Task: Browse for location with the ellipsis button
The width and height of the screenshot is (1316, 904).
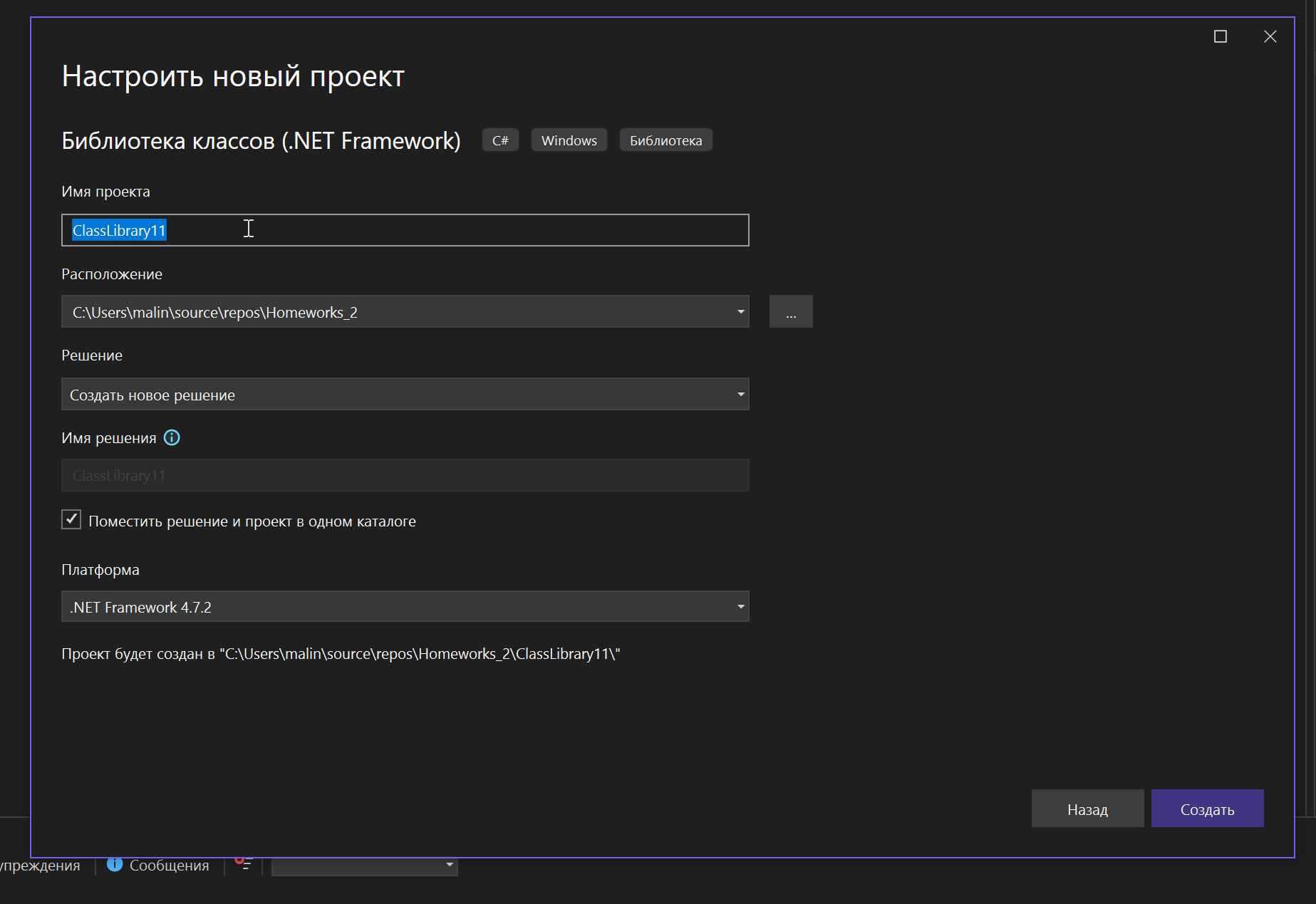Action: 790,312
